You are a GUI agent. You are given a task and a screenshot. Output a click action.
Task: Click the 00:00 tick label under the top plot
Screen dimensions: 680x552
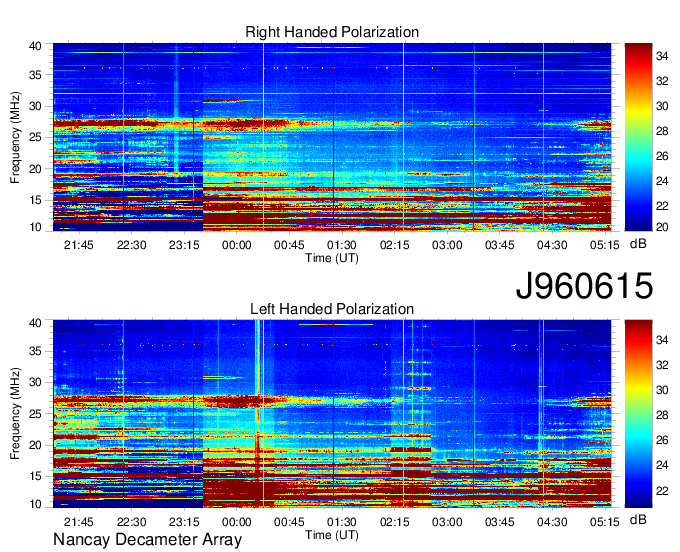(236, 245)
